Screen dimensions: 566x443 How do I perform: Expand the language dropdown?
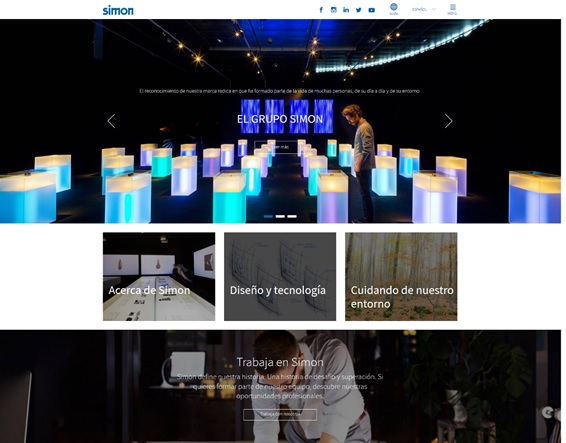(x=424, y=9)
